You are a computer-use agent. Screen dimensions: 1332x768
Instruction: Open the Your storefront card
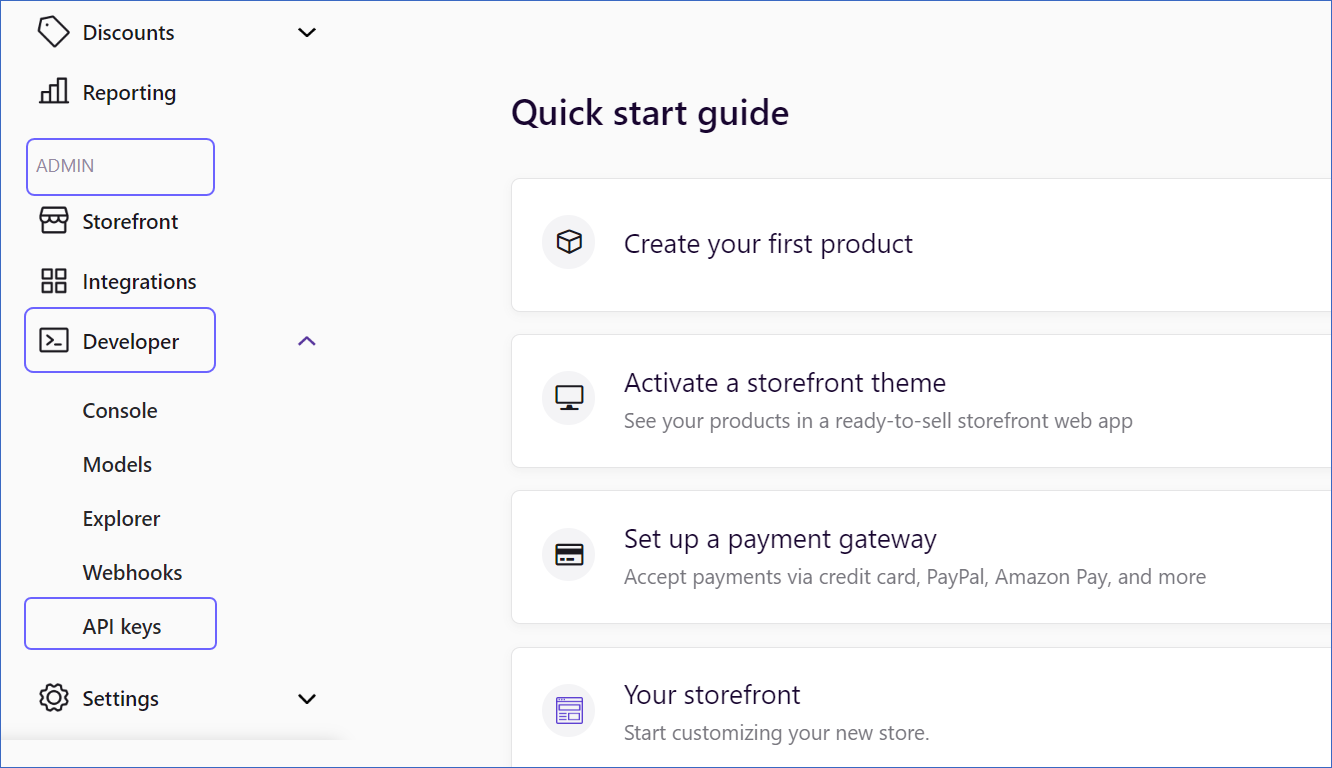(921, 708)
